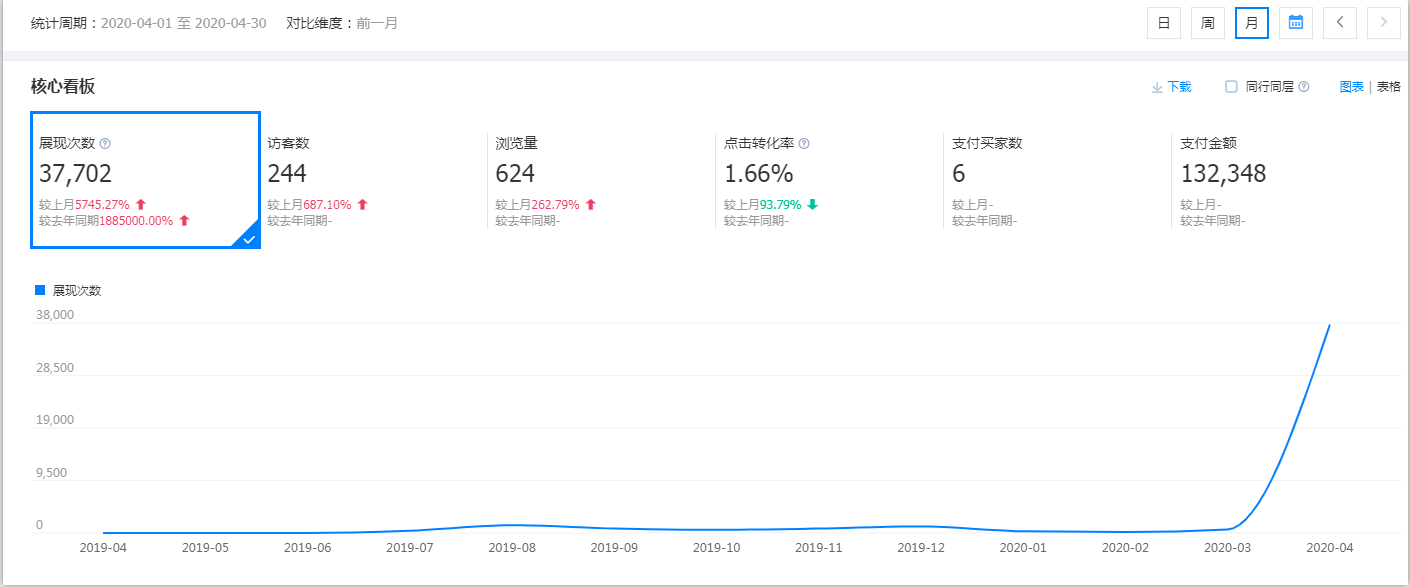Switch to 图表 chart view

point(1351,87)
